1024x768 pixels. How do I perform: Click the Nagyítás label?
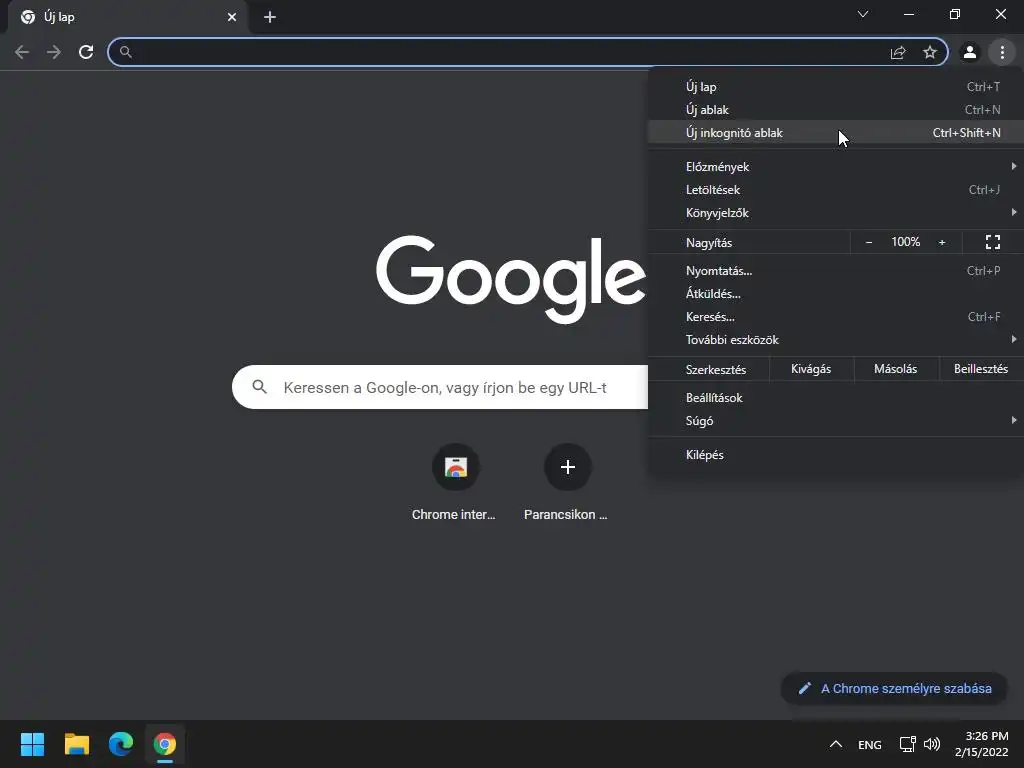[x=709, y=243]
